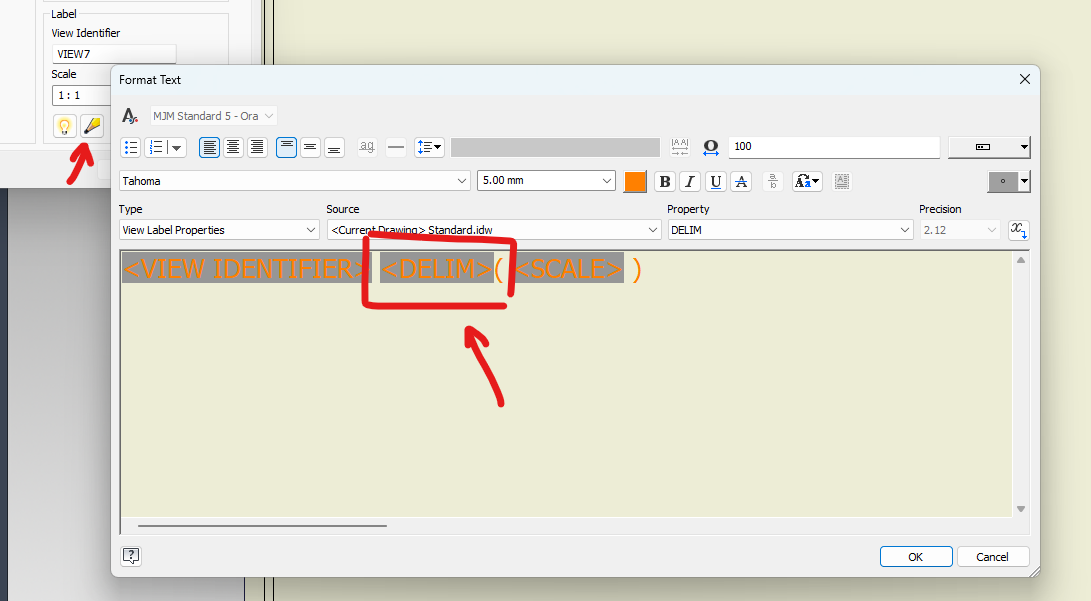The image size is (1091, 601).
Task: Apply right text alignment
Action: [256, 147]
